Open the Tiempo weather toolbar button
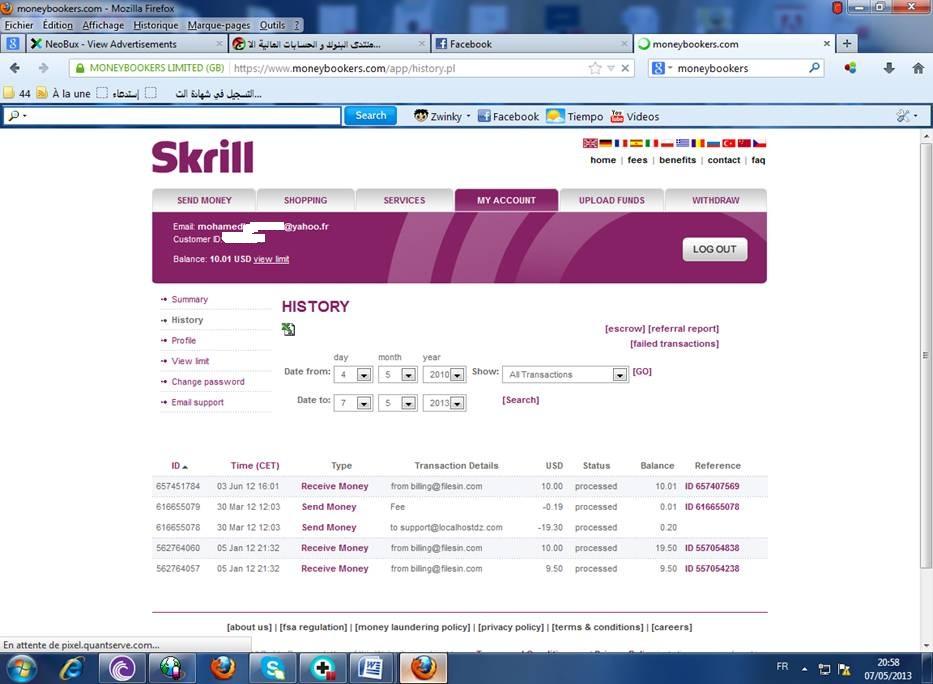The height and width of the screenshot is (684, 933). [575, 117]
